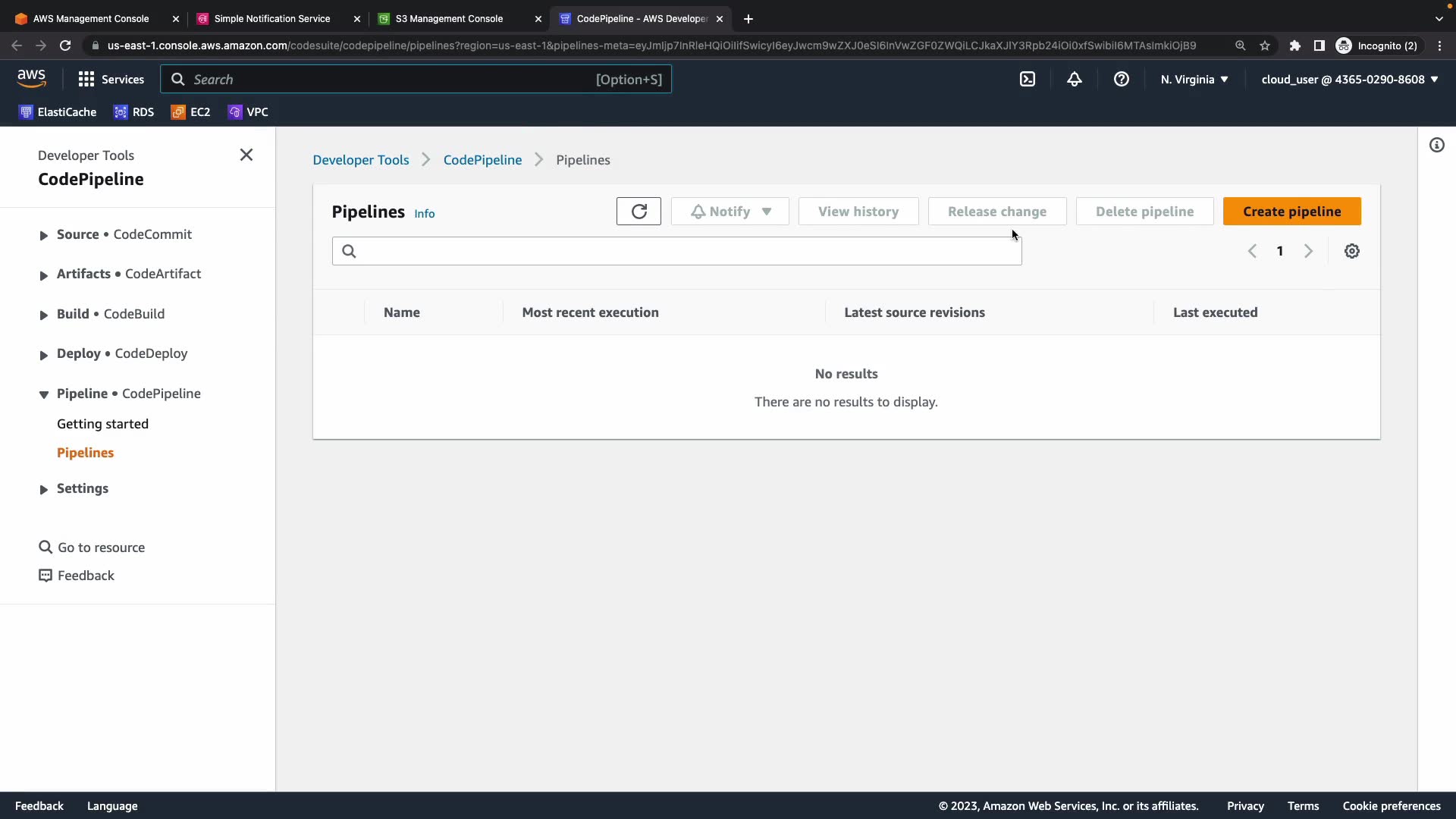The width and height of the screenshot is (1456, 819).
Task: Open the info panel icon at right edge
Action: point(1437,145)
